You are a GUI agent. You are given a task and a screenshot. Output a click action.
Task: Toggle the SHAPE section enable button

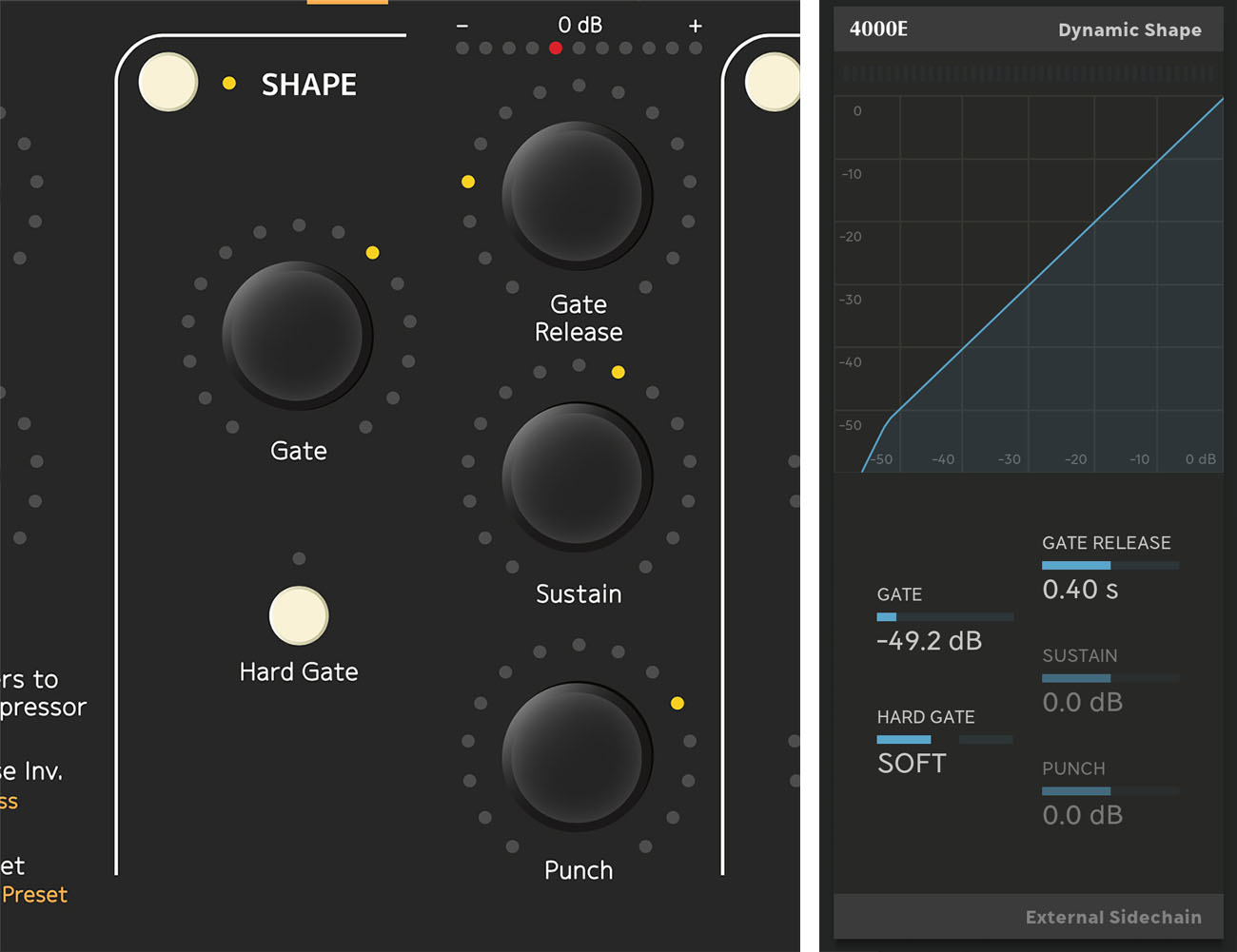click(x=167, y=83)
